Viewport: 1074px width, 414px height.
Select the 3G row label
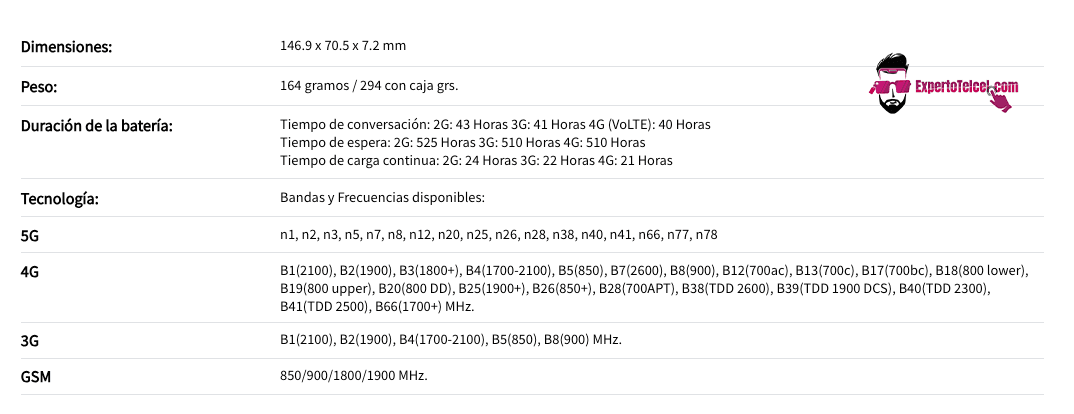point(30,341)
